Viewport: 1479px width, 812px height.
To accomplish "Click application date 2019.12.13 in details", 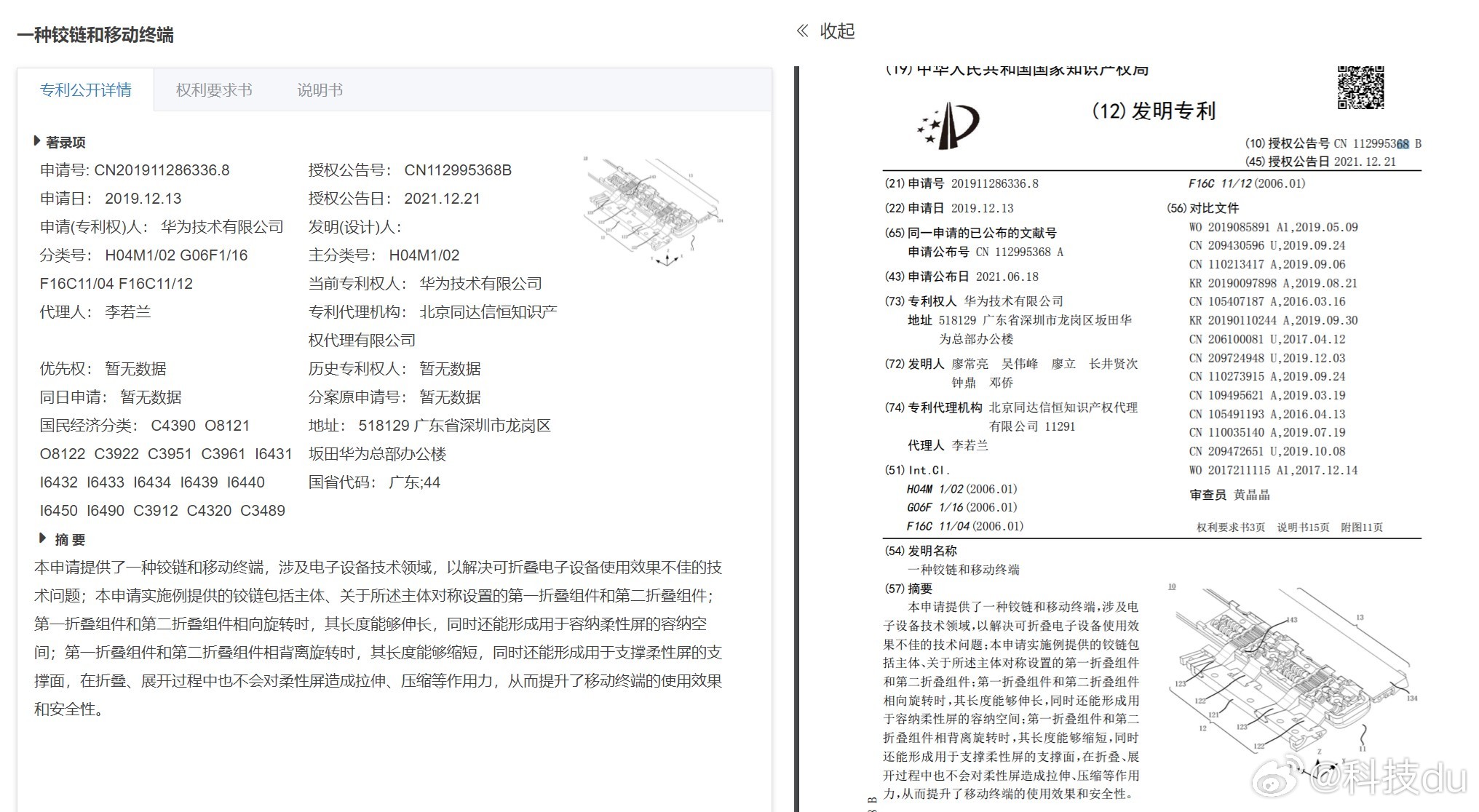I will pos(143,199).
